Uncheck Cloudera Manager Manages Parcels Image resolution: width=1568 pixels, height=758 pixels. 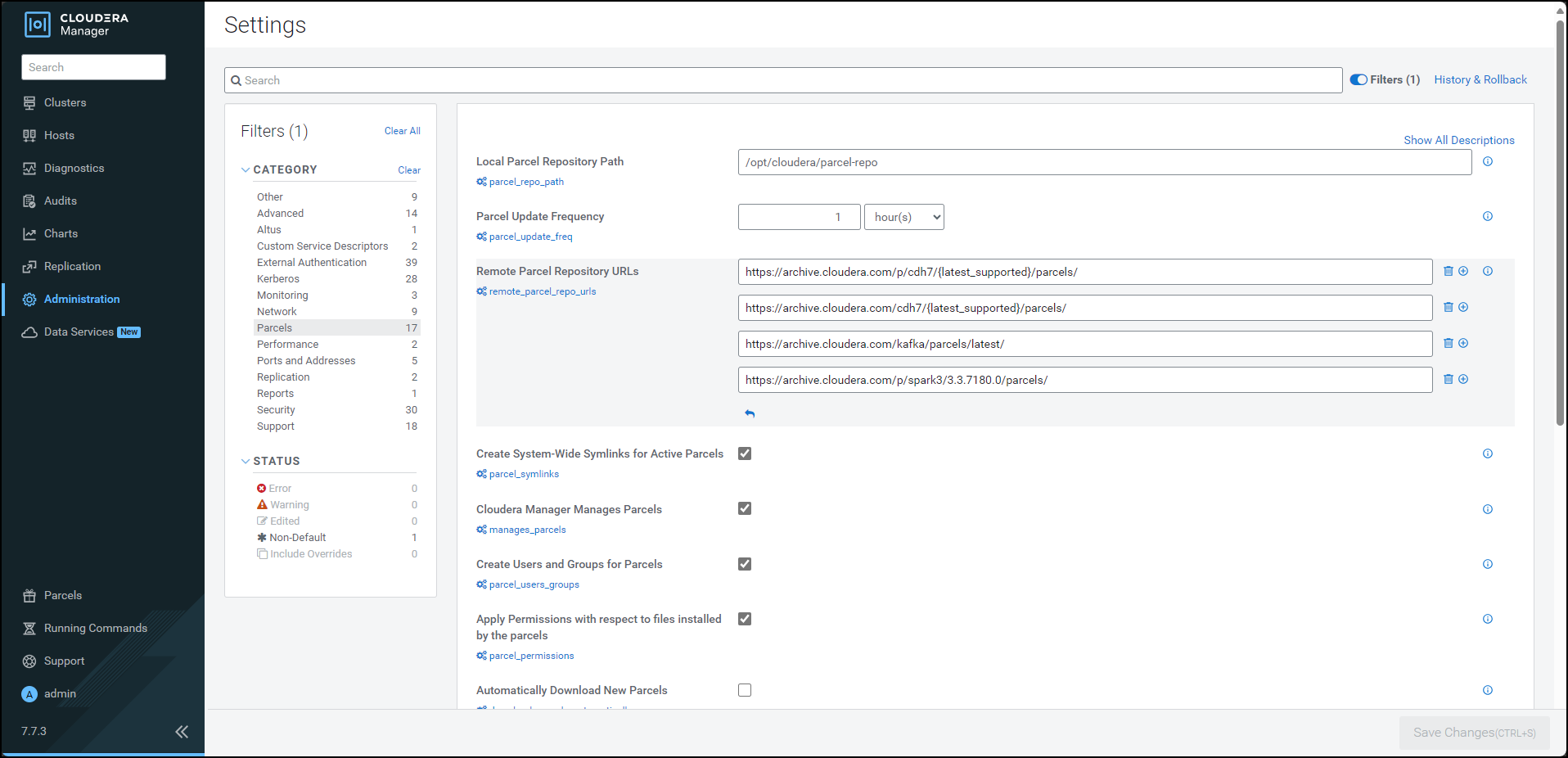click(x=745, y=508)
